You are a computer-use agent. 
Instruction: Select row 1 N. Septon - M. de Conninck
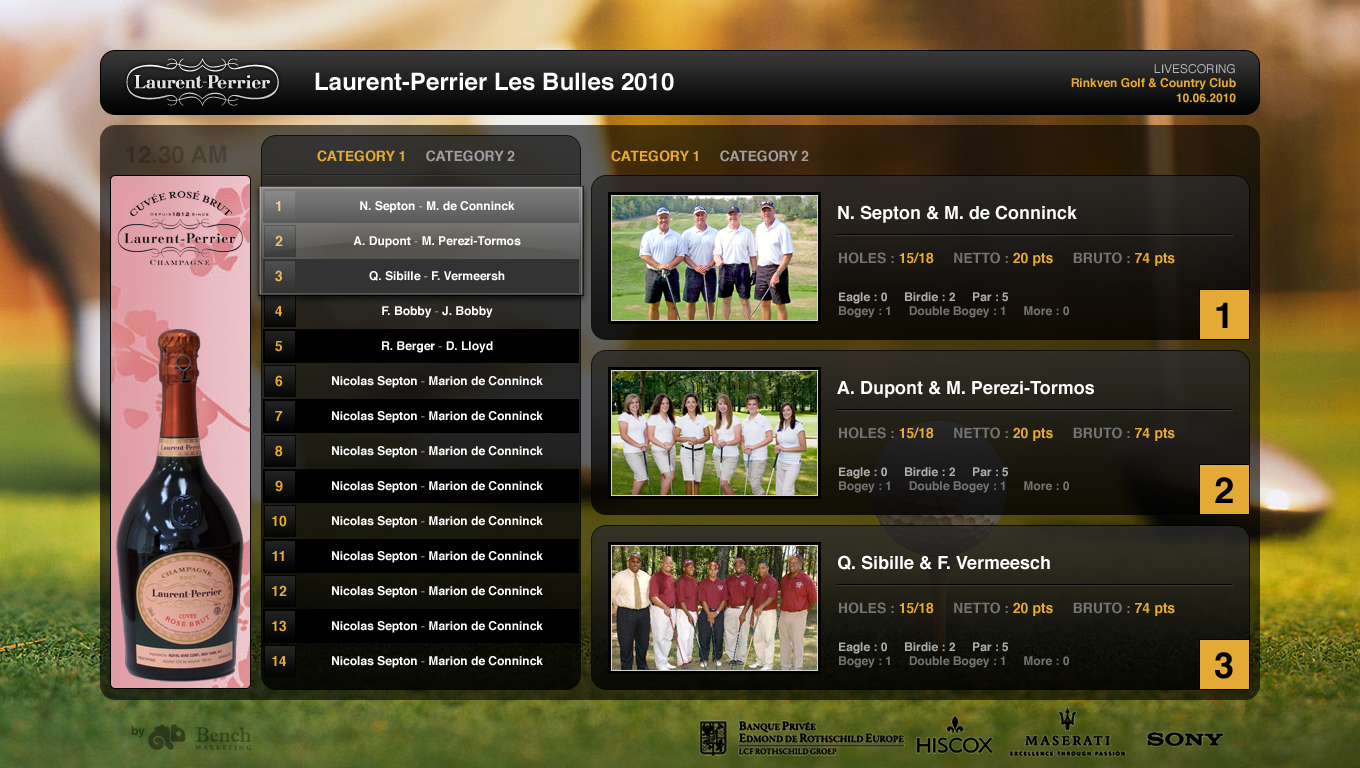[421, 206]
